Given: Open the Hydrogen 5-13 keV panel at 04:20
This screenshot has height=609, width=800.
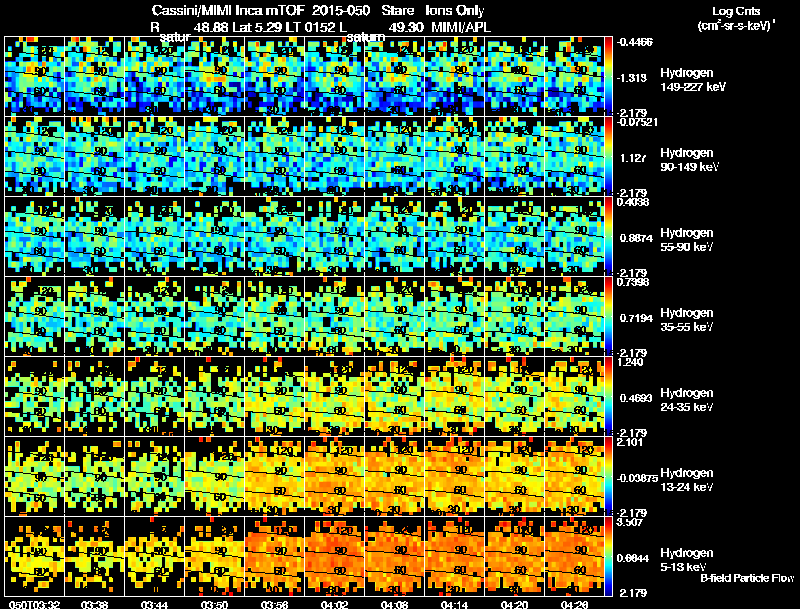Looking at the screenshot, I should coord(515,556).
